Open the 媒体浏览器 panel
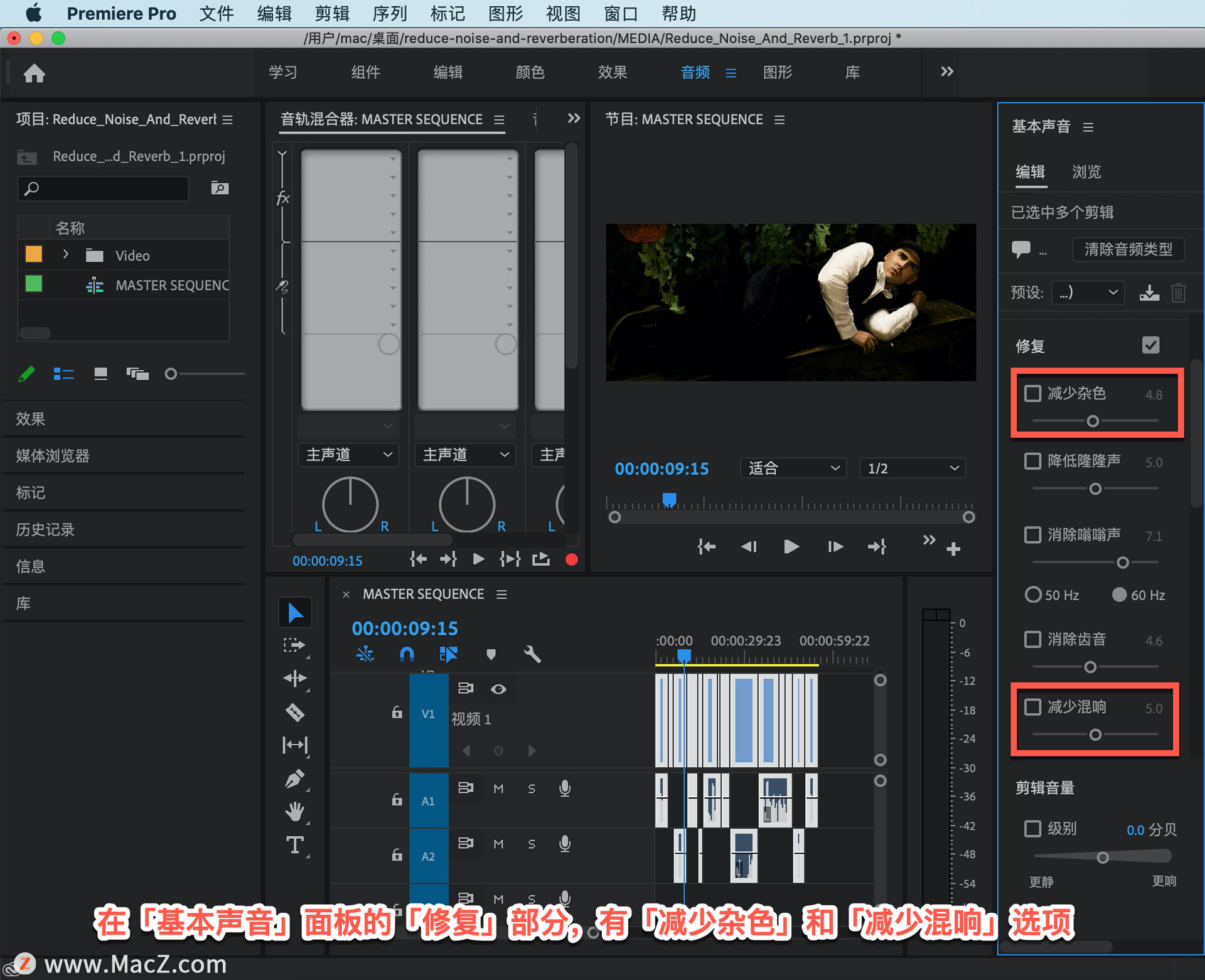 coord(53,456)
